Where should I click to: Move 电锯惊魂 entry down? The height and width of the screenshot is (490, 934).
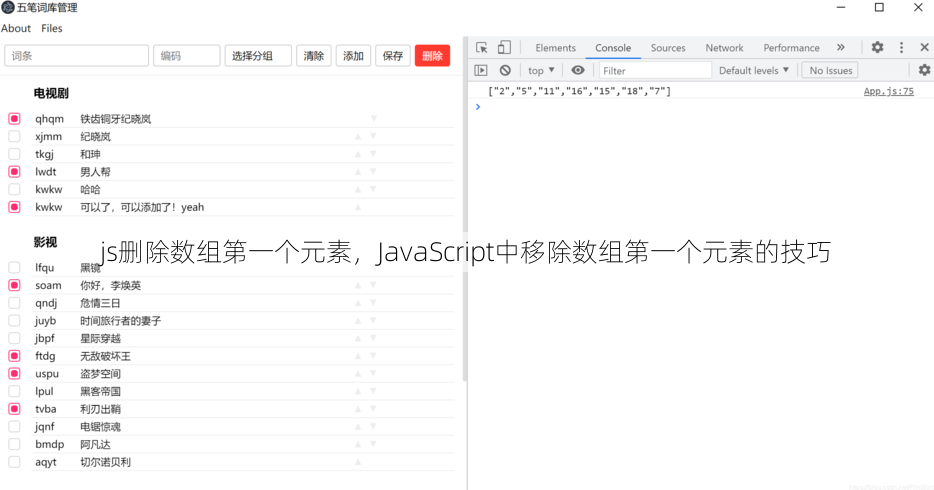[x=373, y=426]
